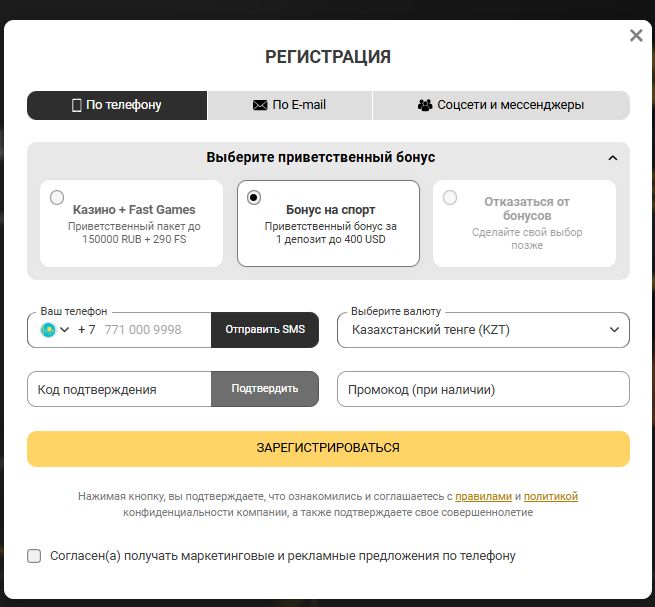The height and width of the screenshot is (607, 655).
Task: Open the правилами link
Action: [x=483, y=496]
